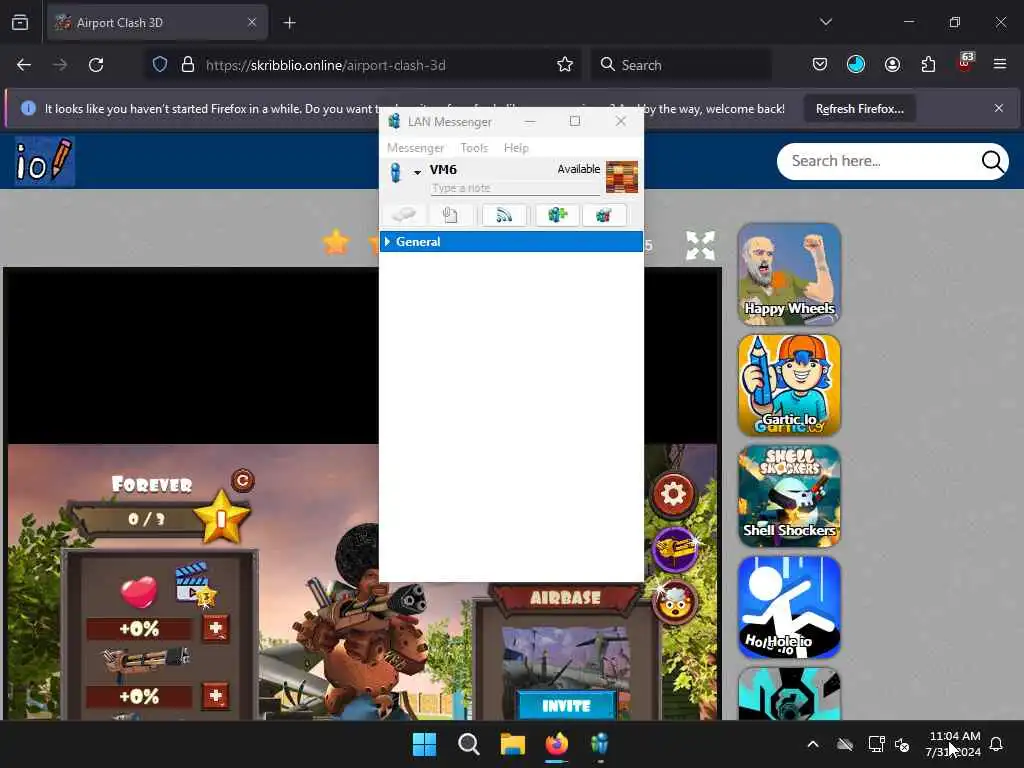Image resolution: width=1024 pixels, height=768 pixels.
Task: Open the Pocket save icon
Action: 820,65
